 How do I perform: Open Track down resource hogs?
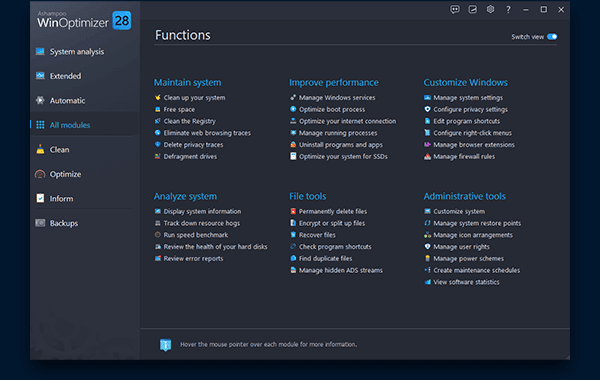202,223
